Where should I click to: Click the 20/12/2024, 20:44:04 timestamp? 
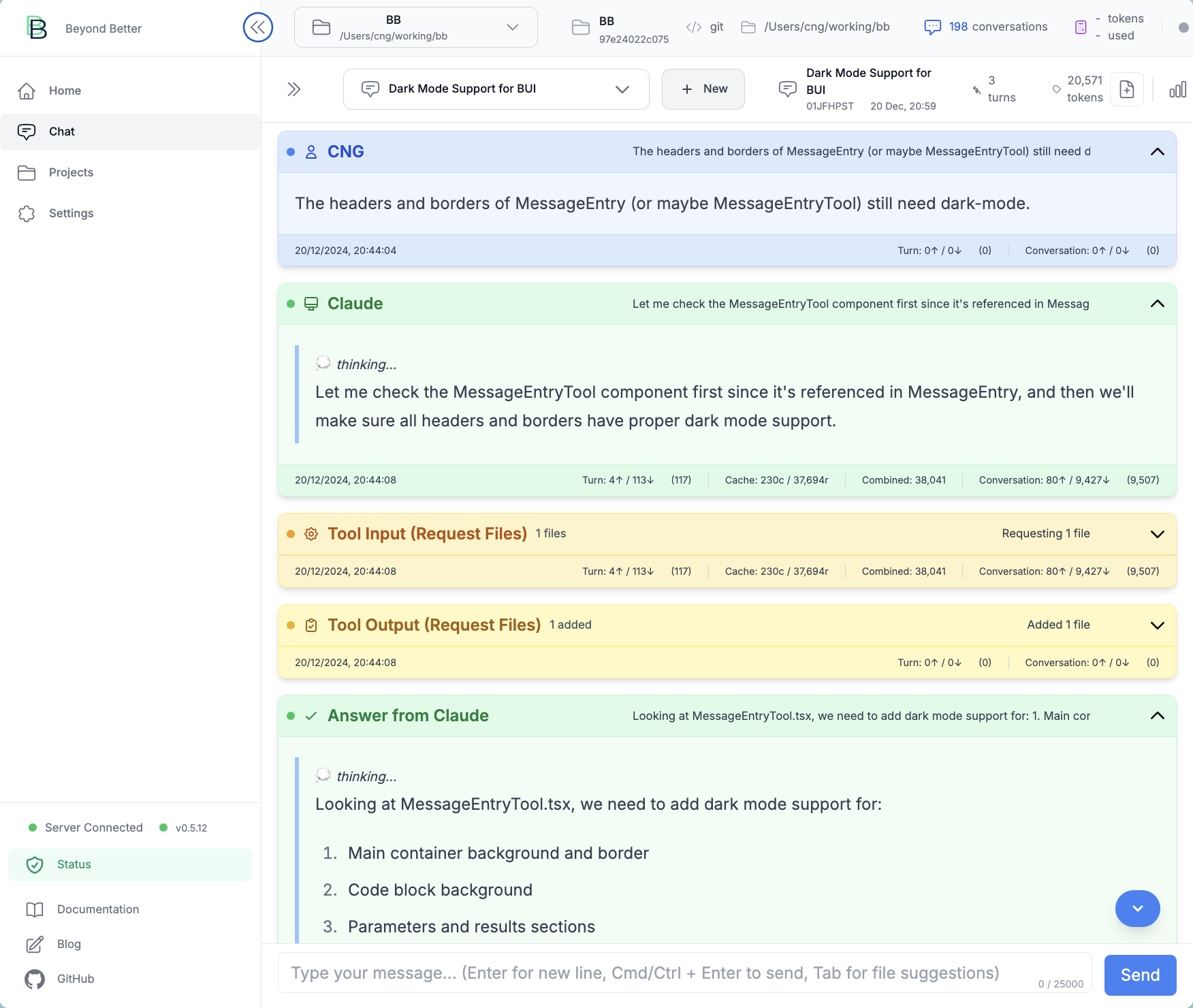click(x=346, y=251)
